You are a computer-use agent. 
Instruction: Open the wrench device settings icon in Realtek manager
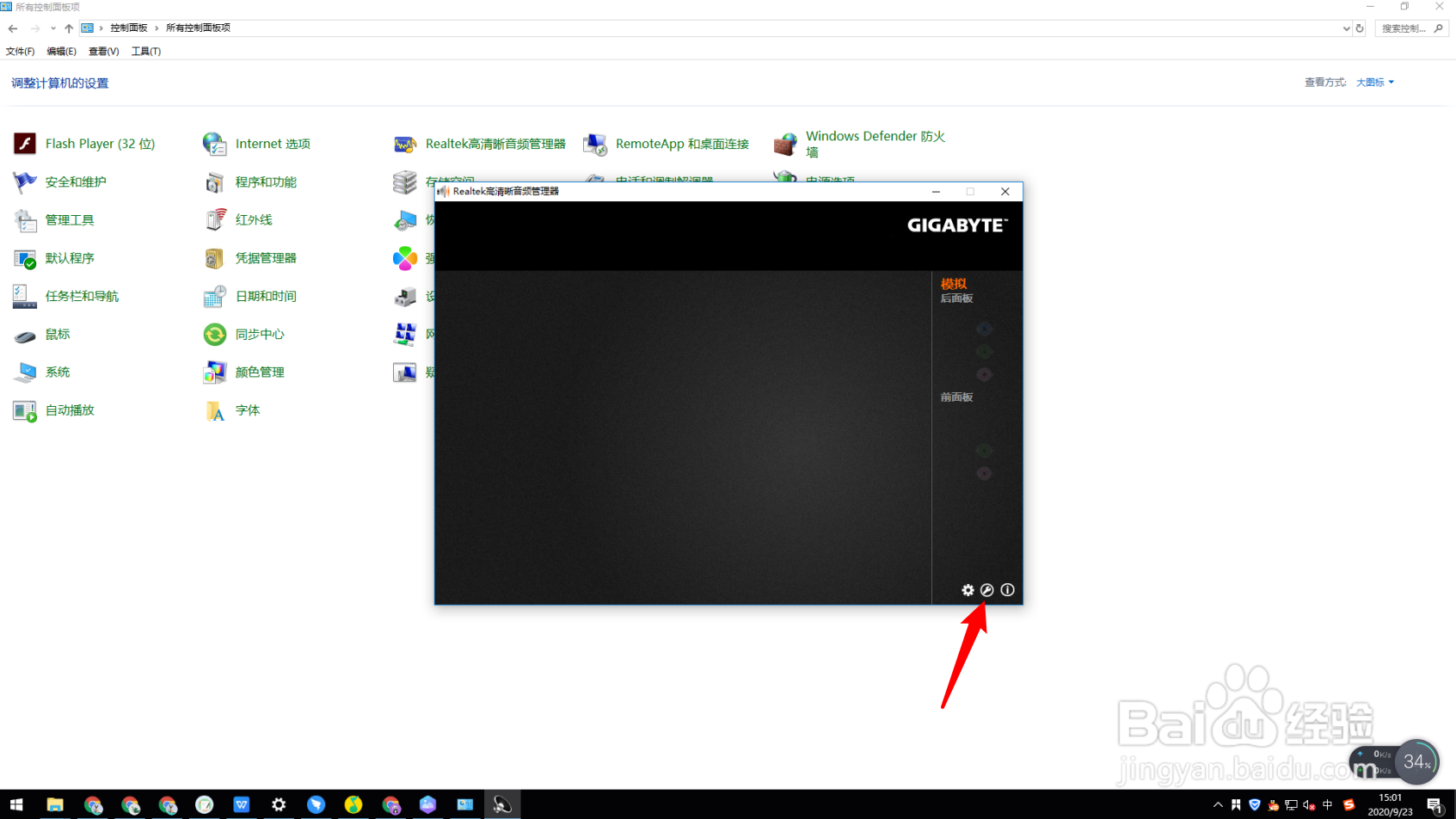click(987, 590)
